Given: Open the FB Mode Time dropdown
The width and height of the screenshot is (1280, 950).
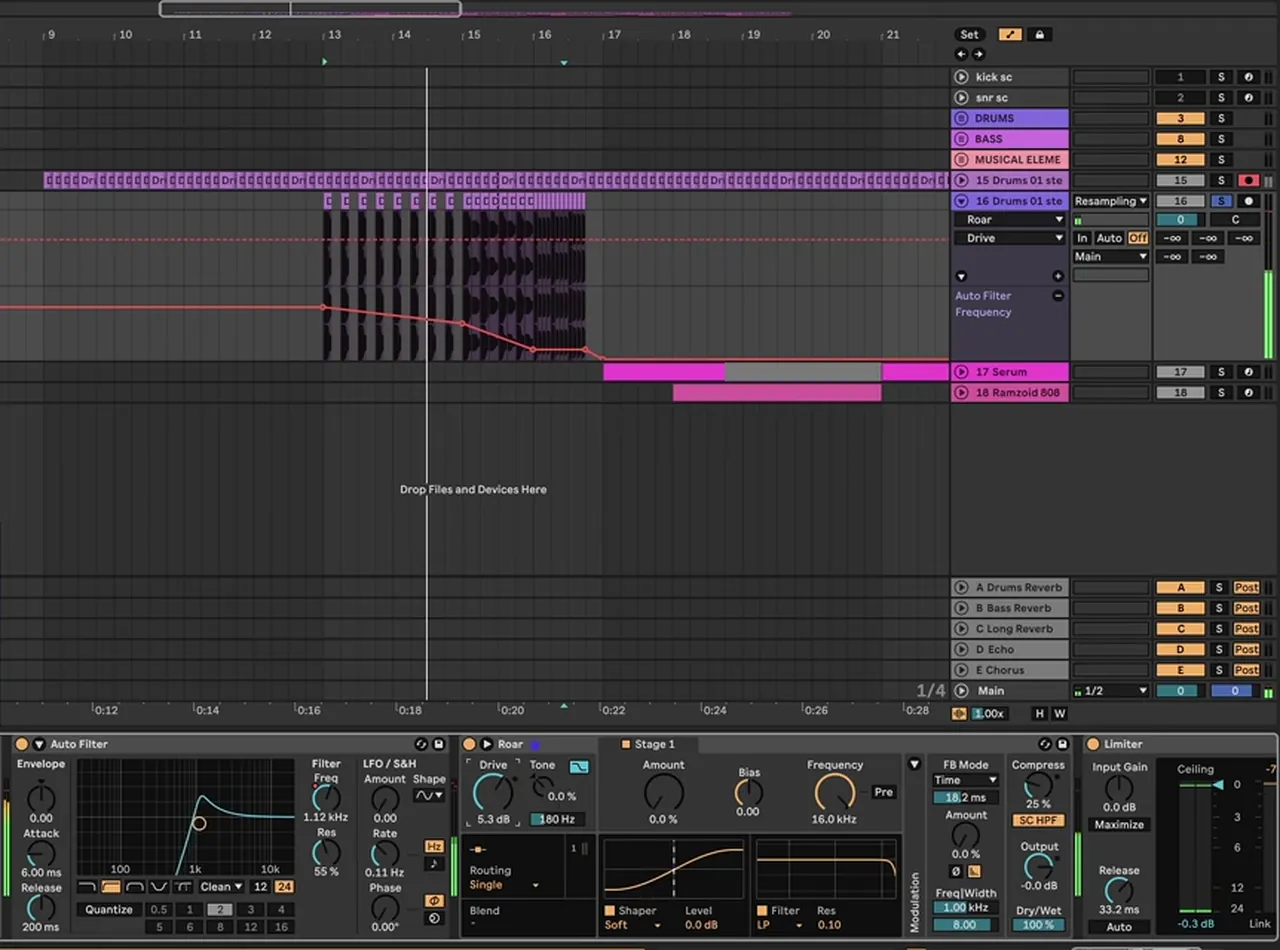Looking at the screenshot, I should [x=966, y=780].
